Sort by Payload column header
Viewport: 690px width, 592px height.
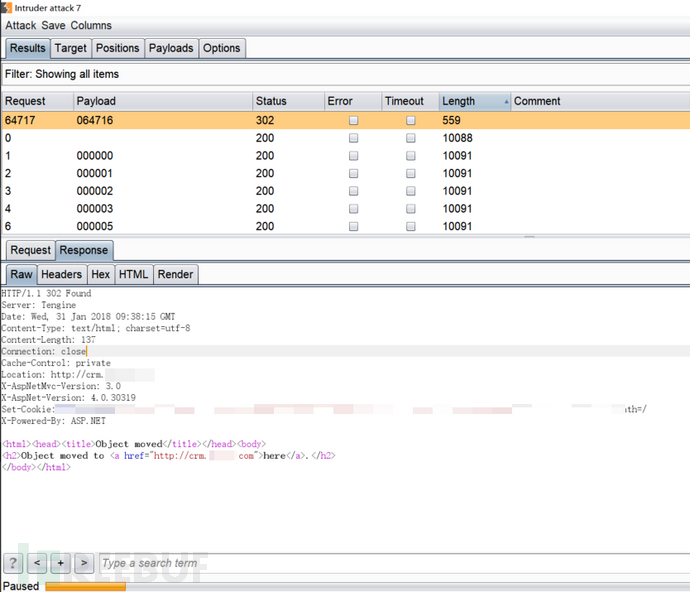[162, 101]
